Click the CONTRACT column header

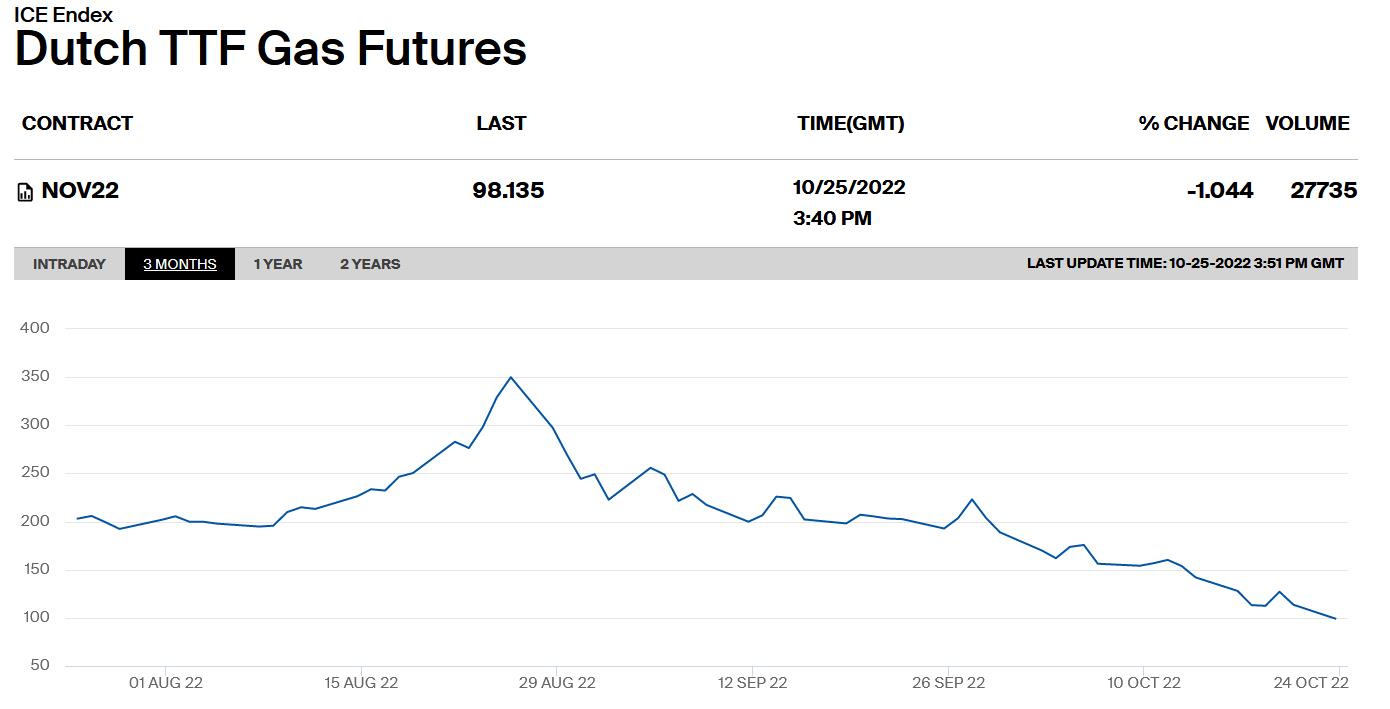pyautogui.click(x=77, y=123)
